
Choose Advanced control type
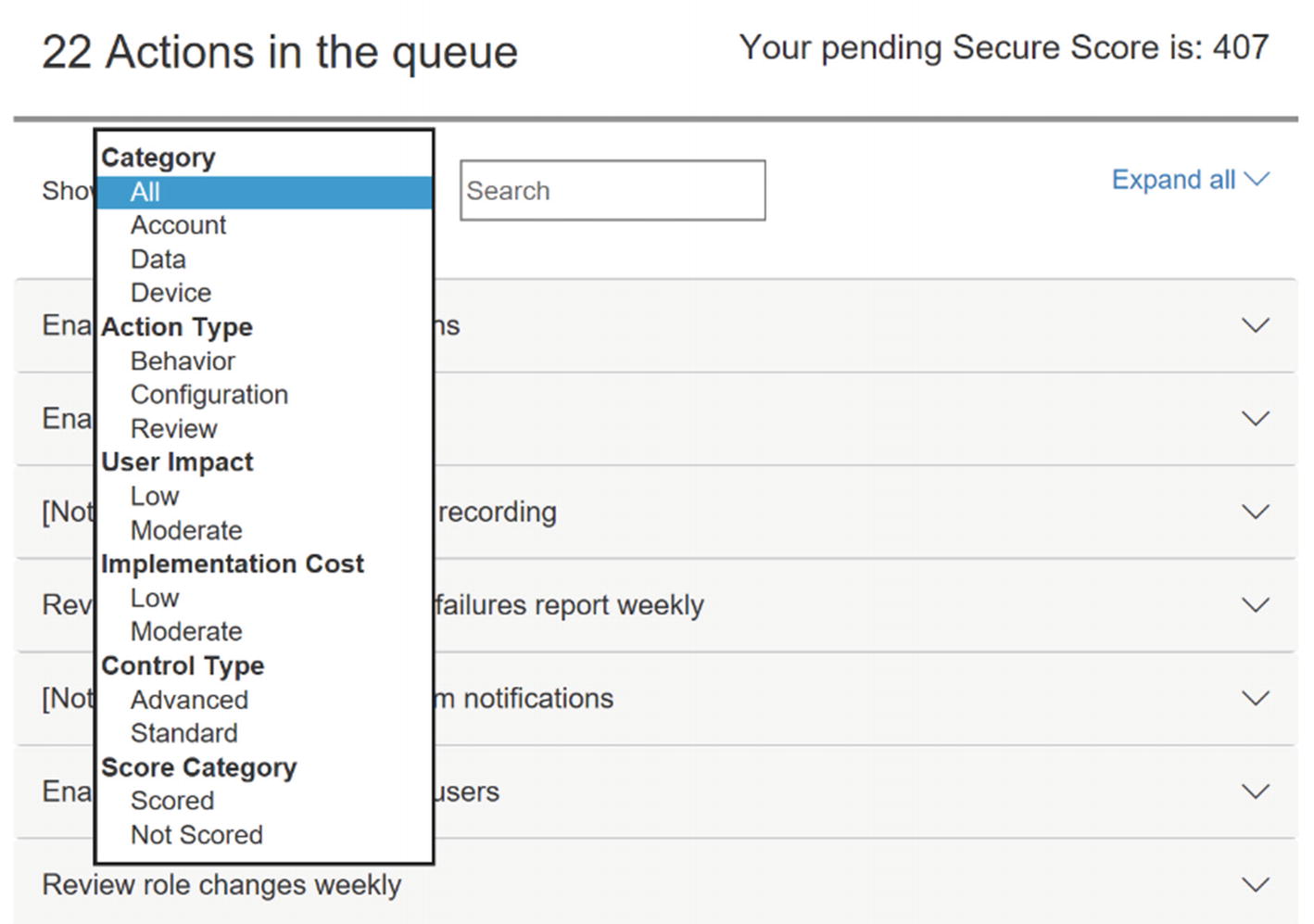[189, 700]
